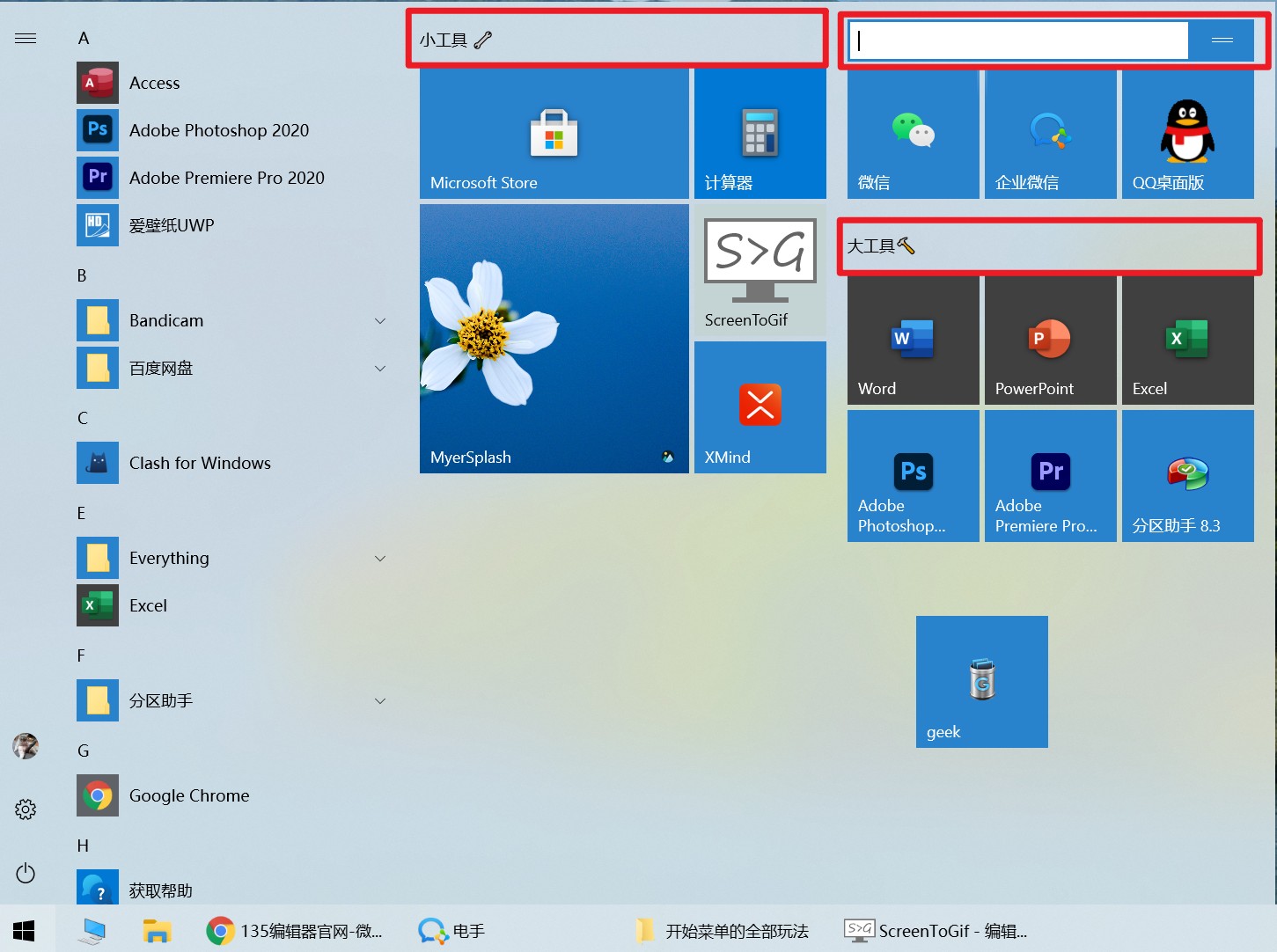Click the Windows Start button on the taskbar
1277x952 pixels.
coord(24,930)
